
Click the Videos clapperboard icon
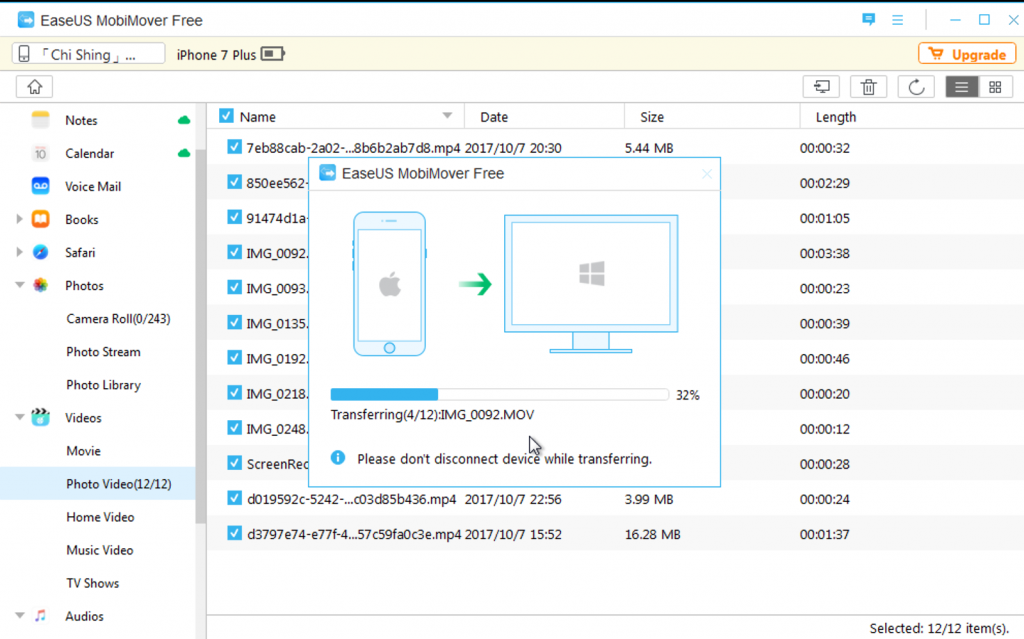(x=40, y=418)
